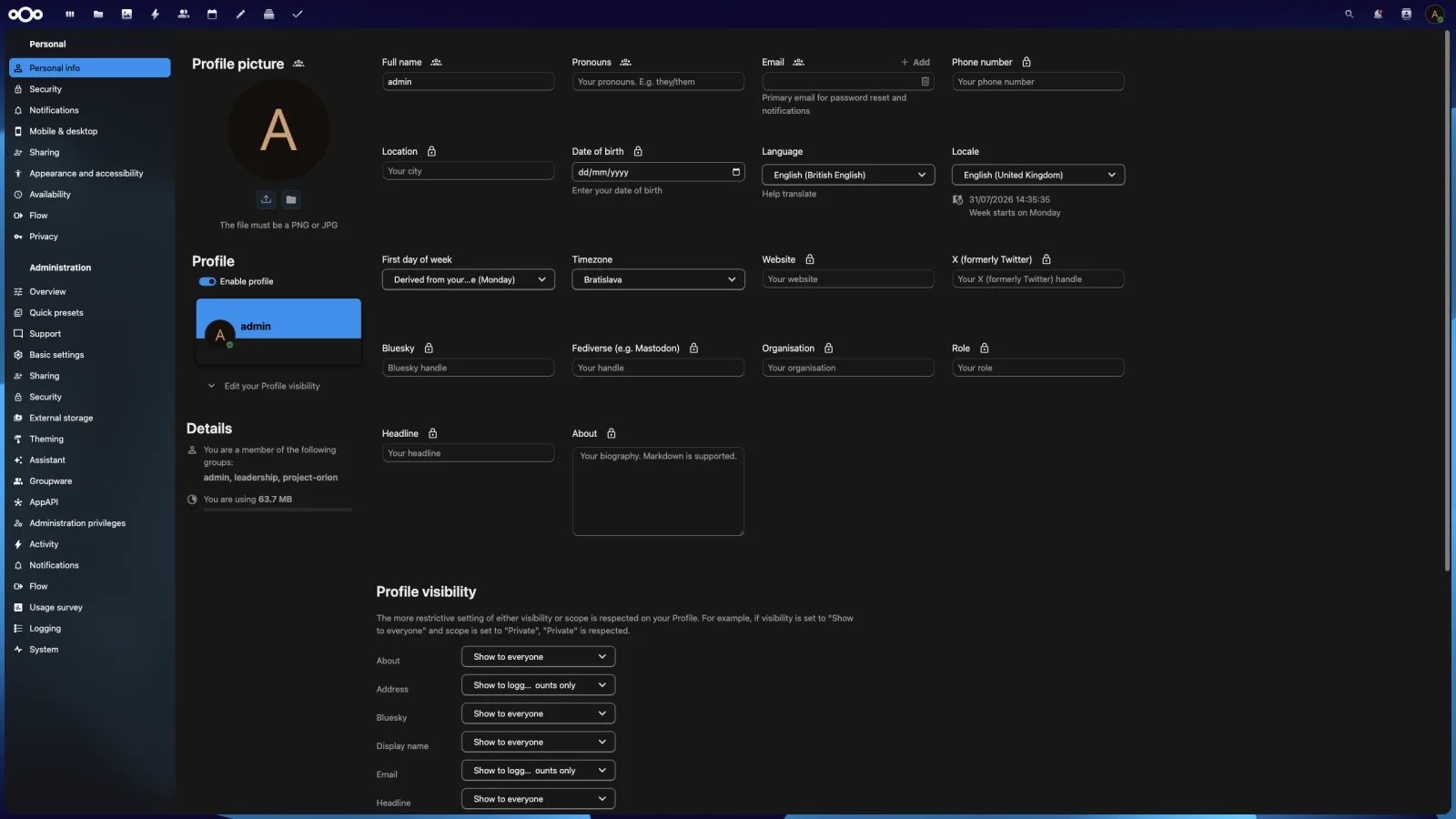The width and height of the screenshot is (1456, 819).
Task: Click the Phone number input field
Action: (x=1037, y=82)
